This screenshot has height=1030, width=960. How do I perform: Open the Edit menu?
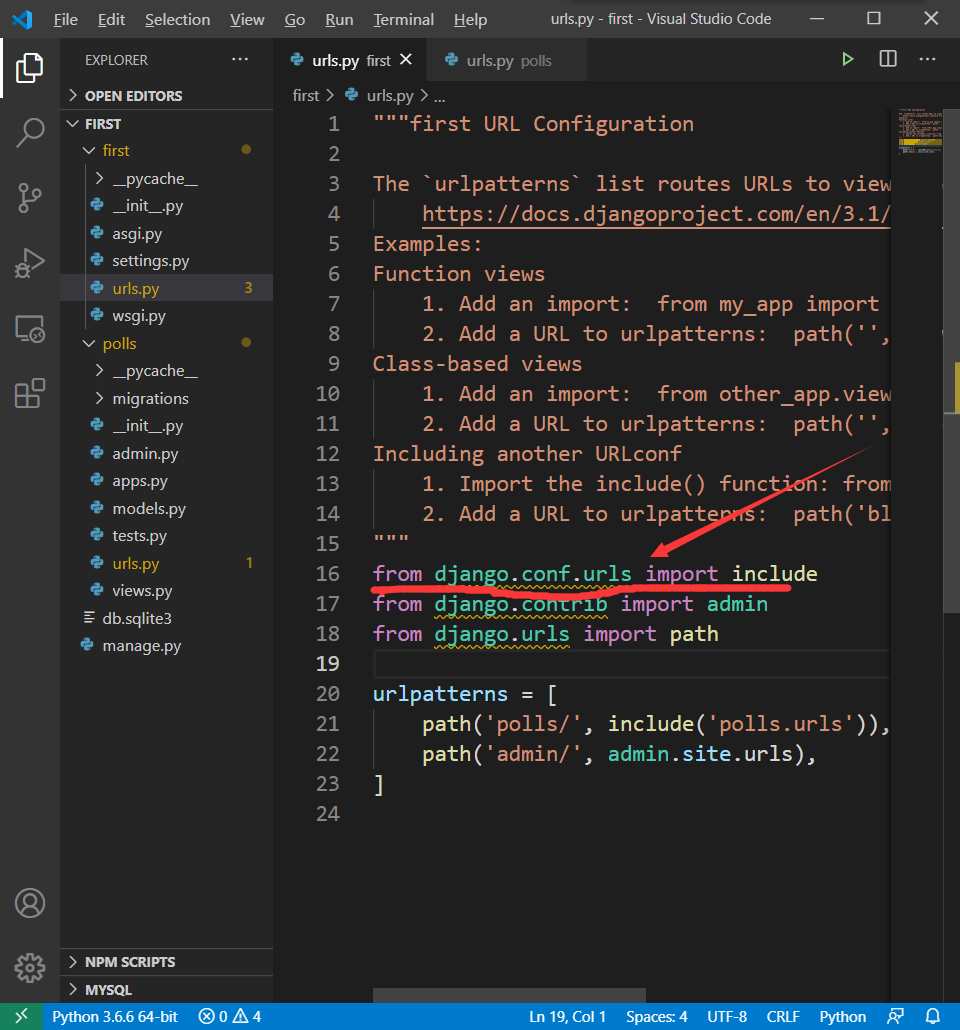point(111,20)
